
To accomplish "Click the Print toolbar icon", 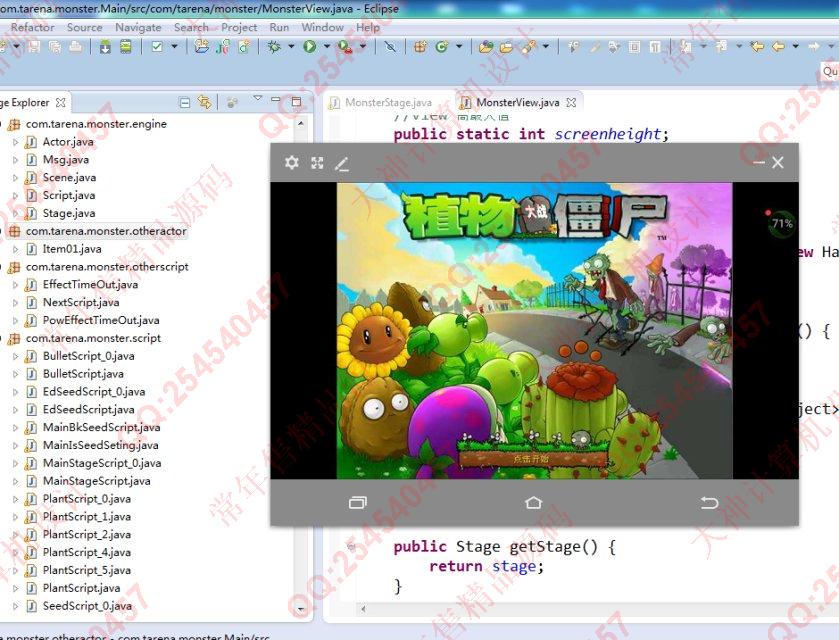I will [x=75, y=47].
